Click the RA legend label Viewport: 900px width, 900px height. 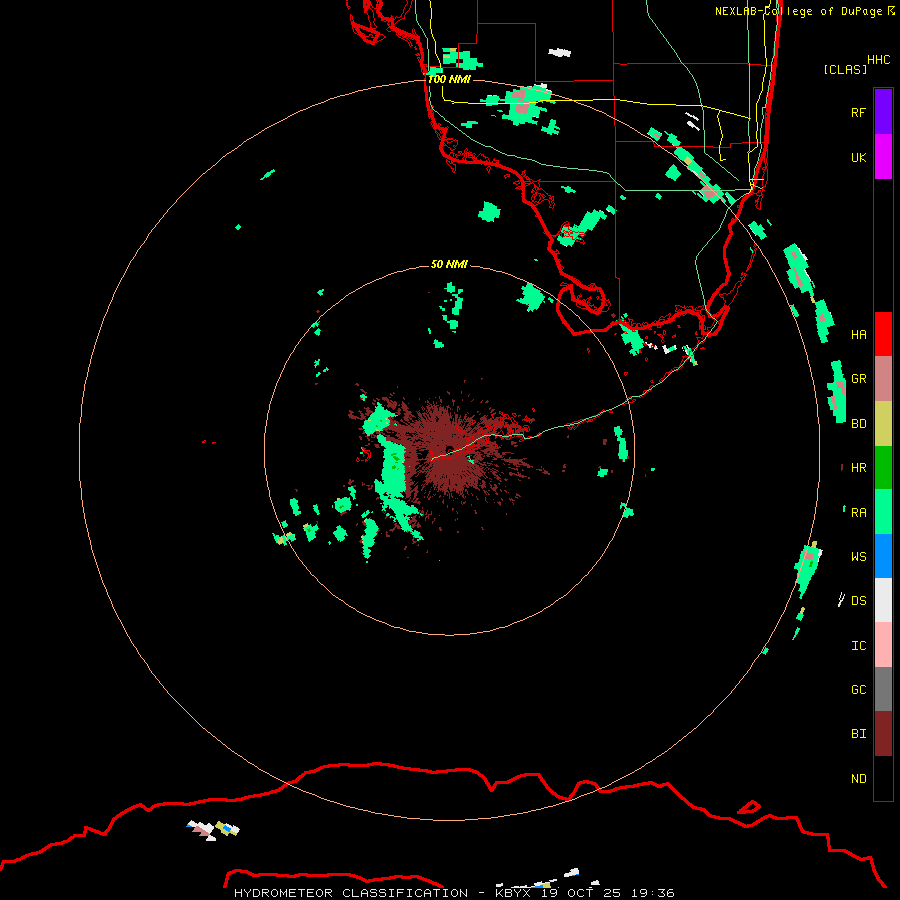point(858,513)
